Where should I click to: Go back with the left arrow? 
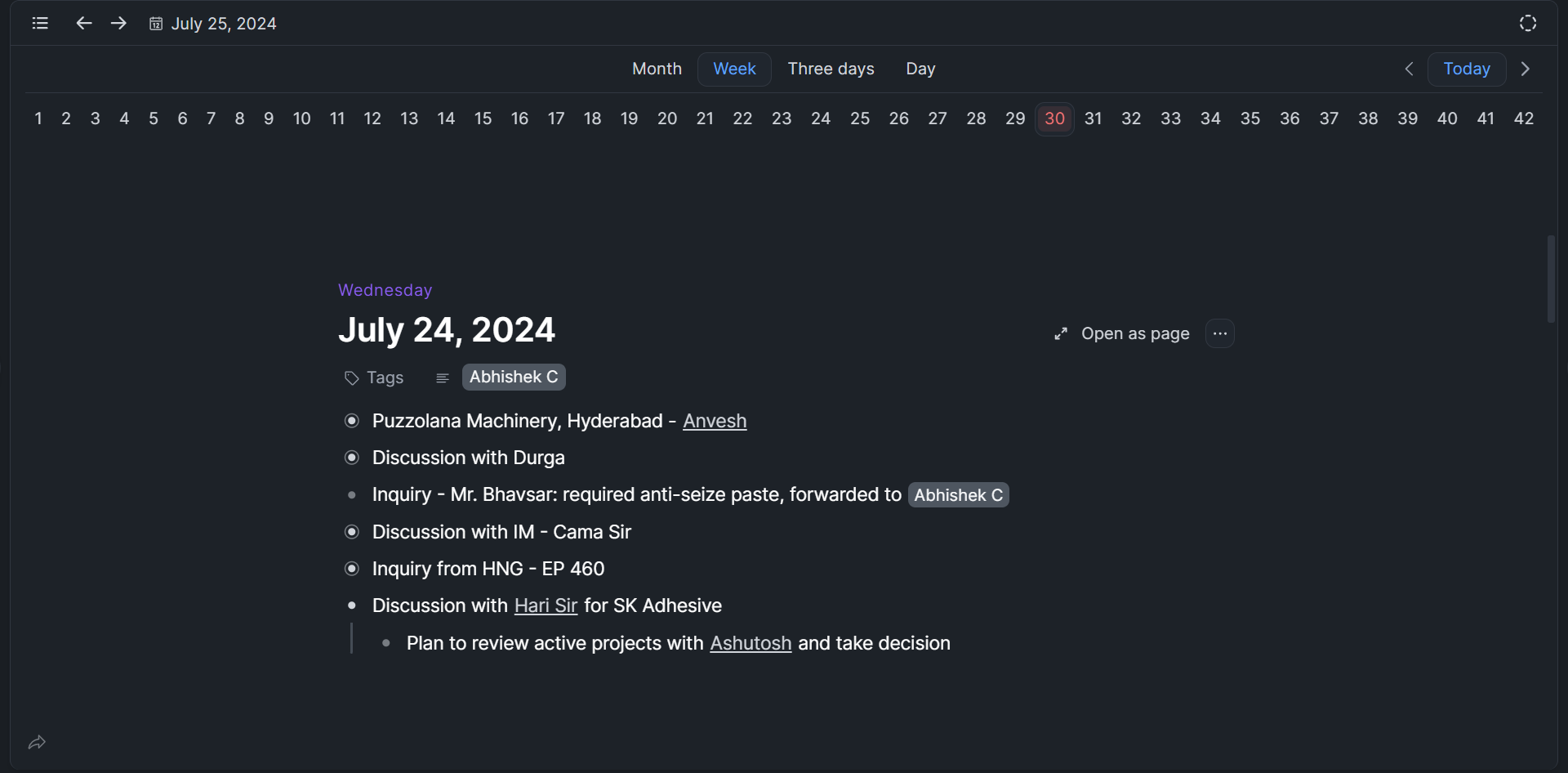pos(83,23)
